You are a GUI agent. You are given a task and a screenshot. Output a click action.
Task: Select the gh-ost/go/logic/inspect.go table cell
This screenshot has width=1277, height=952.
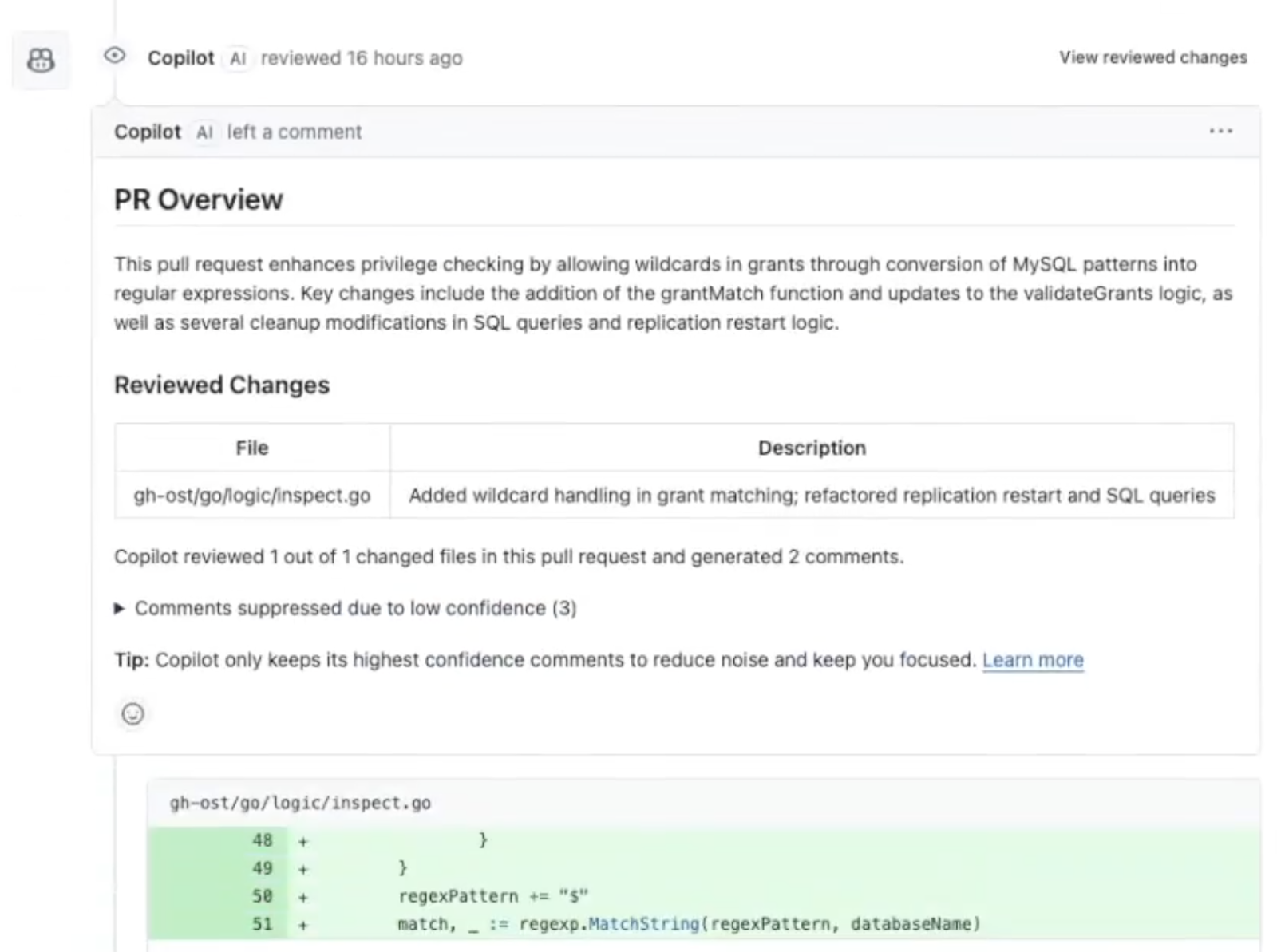(x=252, y=496)
